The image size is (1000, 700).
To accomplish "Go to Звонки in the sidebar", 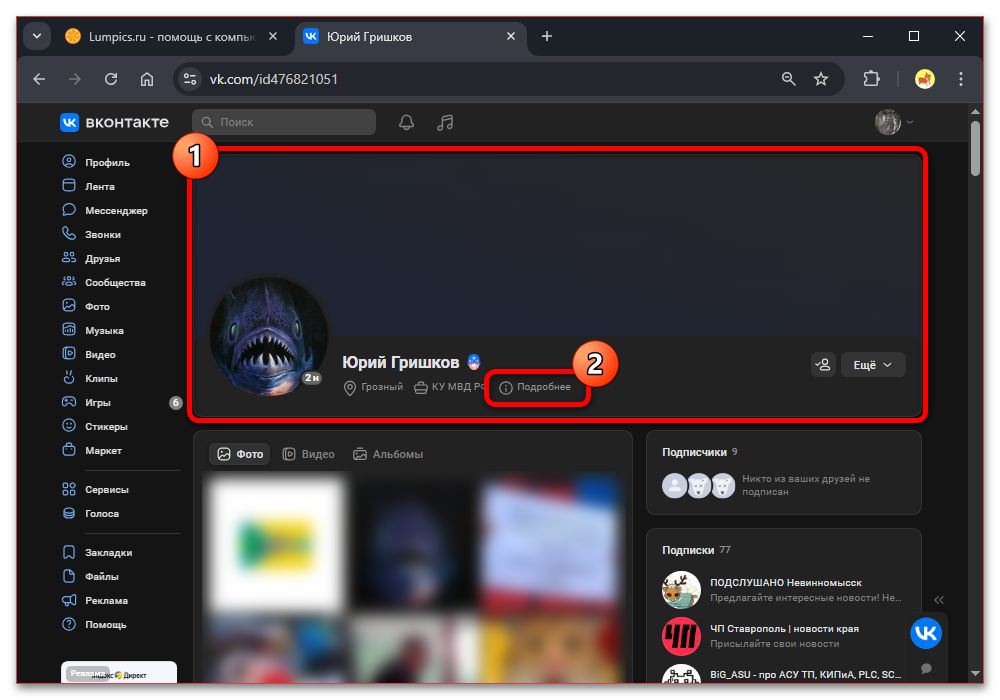I will (x=92, y=234).
